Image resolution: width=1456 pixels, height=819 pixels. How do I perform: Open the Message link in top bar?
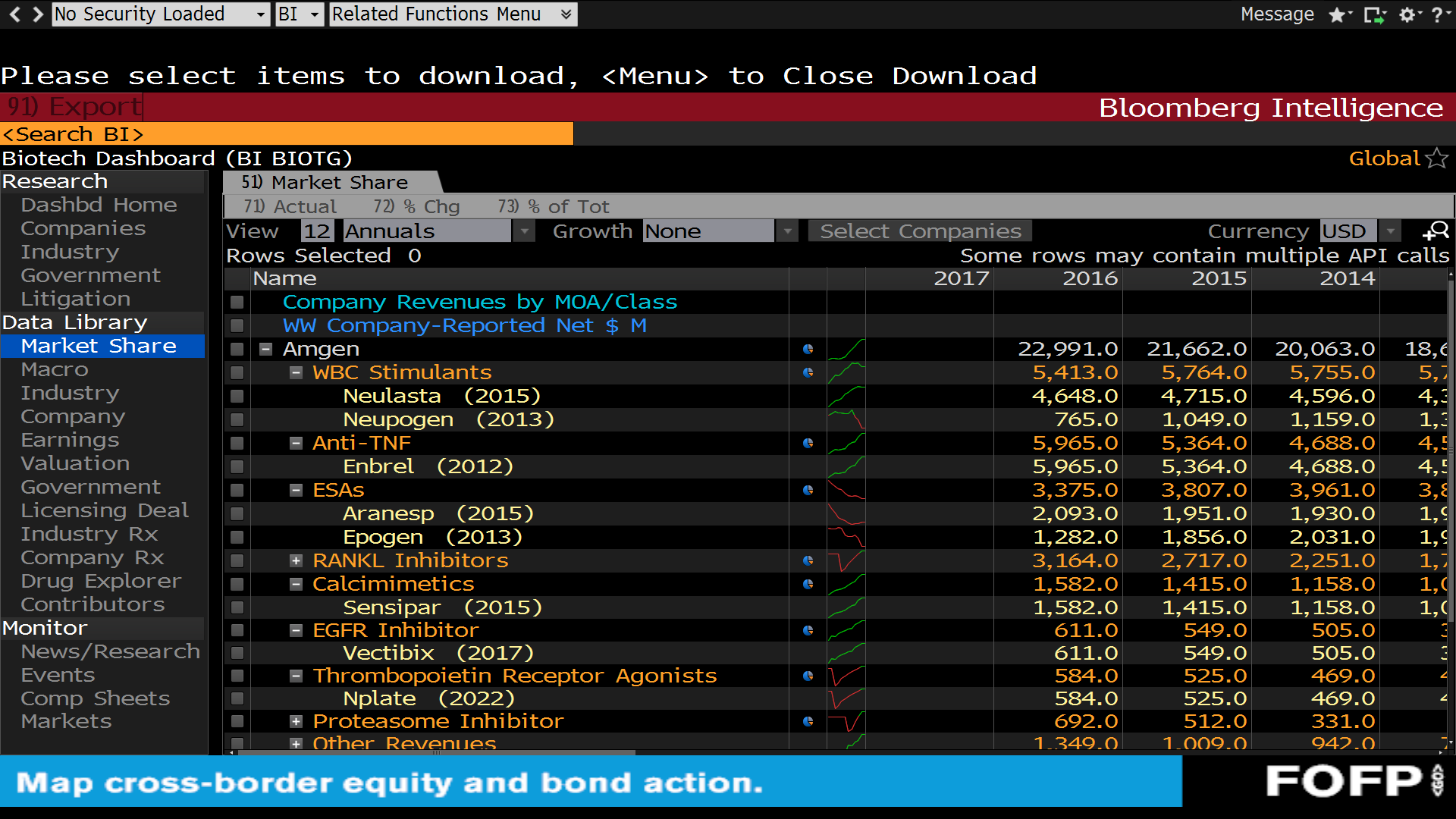[x=1277, y=14]
